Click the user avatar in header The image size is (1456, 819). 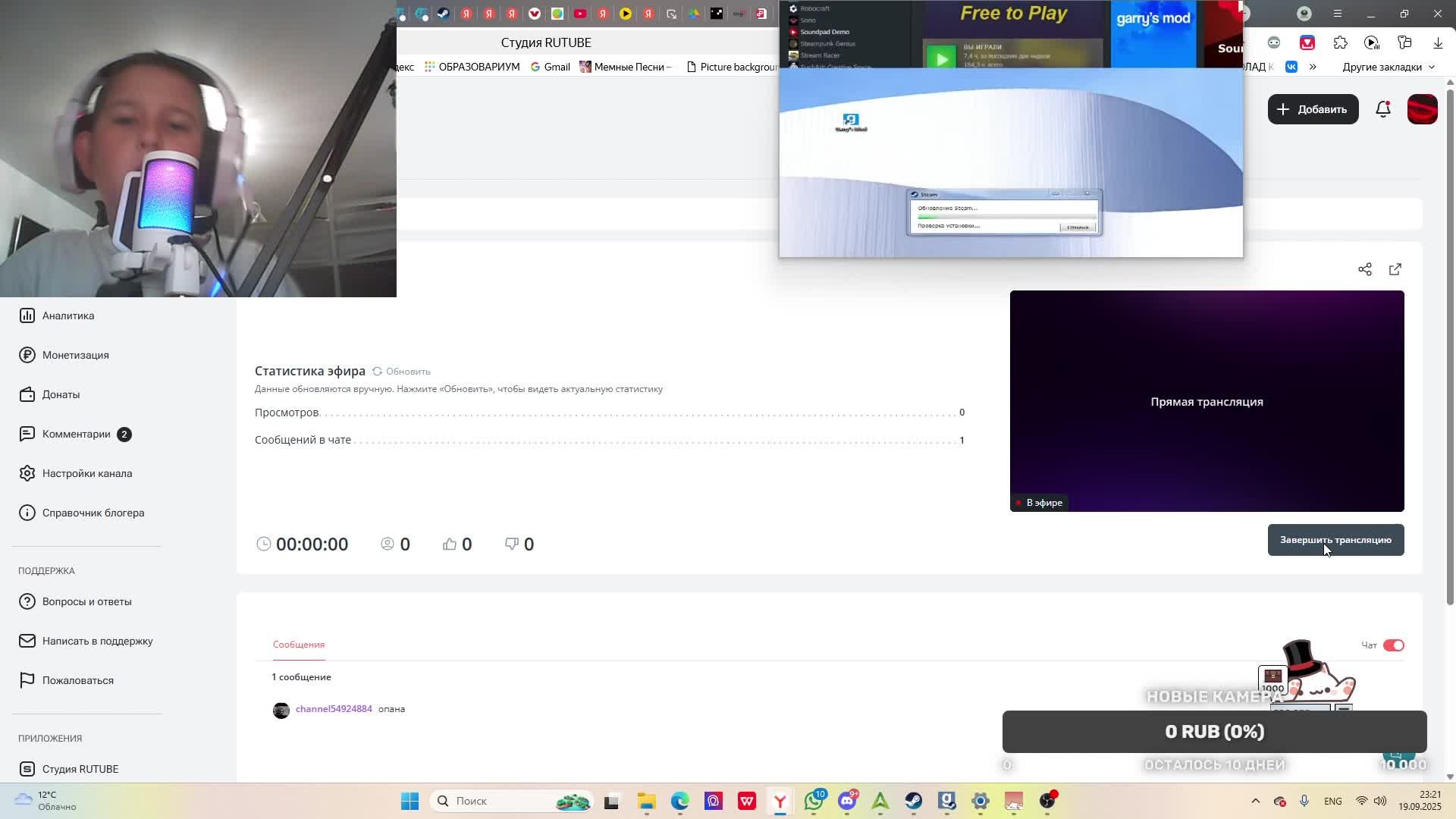click(x=1422, y=109)
